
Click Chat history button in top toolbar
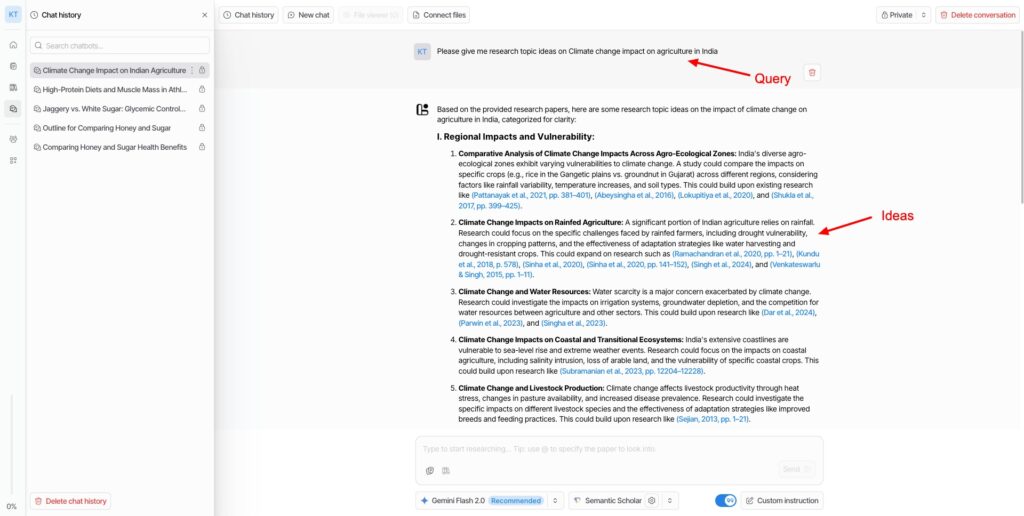[249, 15]
